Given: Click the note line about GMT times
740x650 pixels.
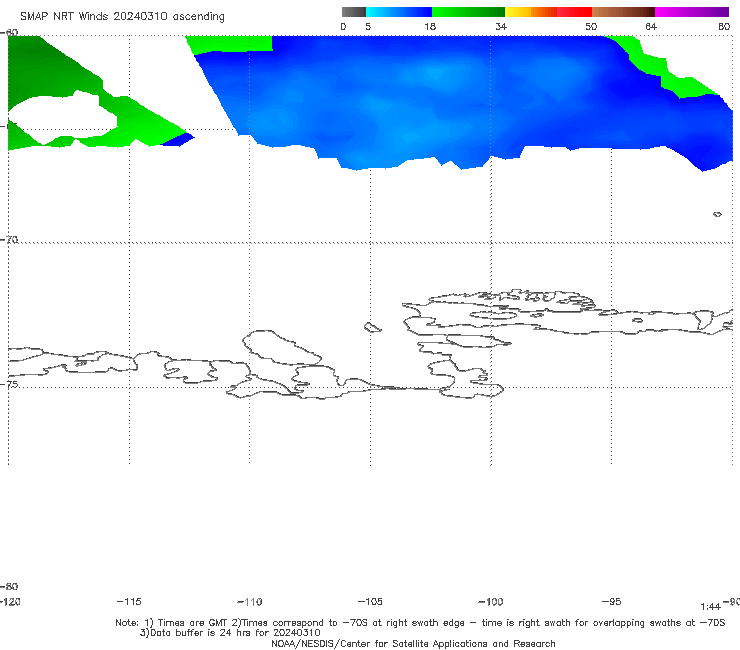Looking at the screenshot, I should click(420, 623).
